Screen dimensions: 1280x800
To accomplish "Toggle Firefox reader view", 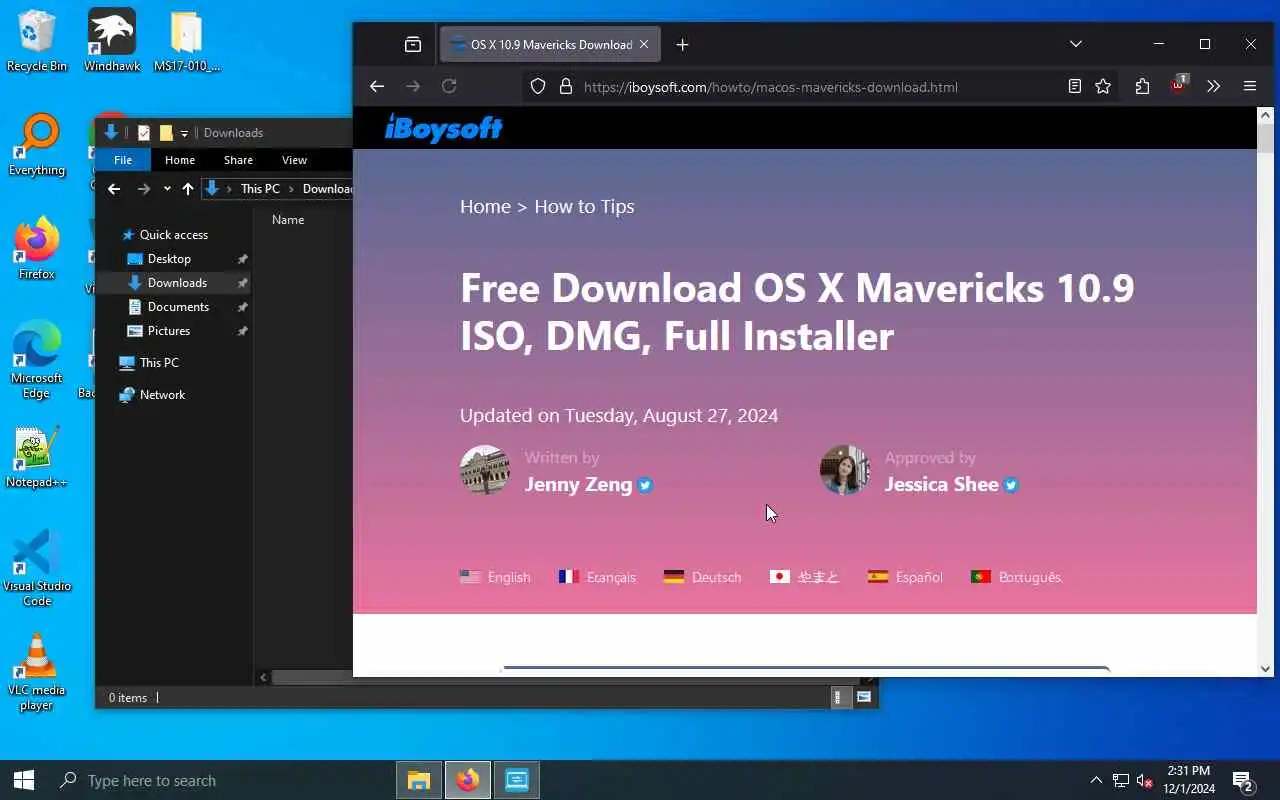I will [x=1075, y=86].
